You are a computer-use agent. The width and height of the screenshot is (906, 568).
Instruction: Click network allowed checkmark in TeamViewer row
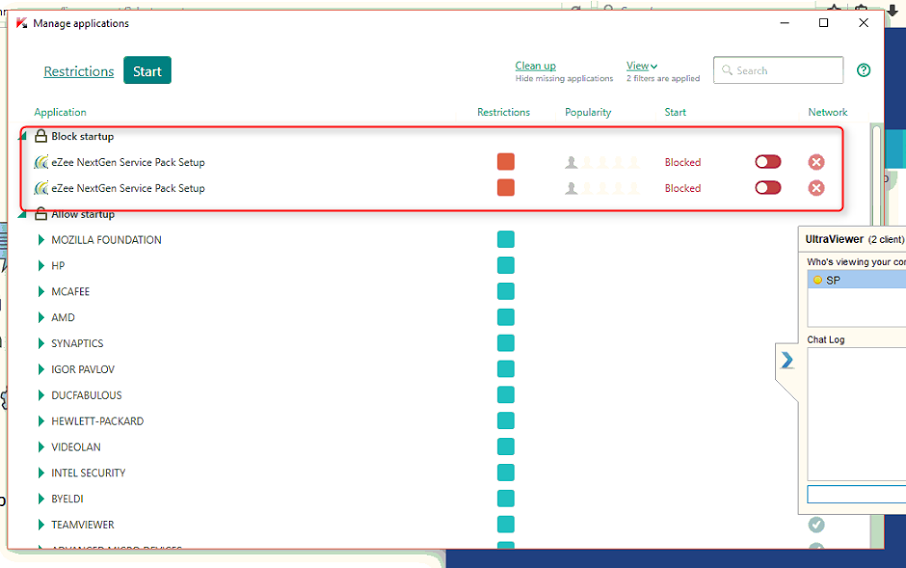point(816,525)
